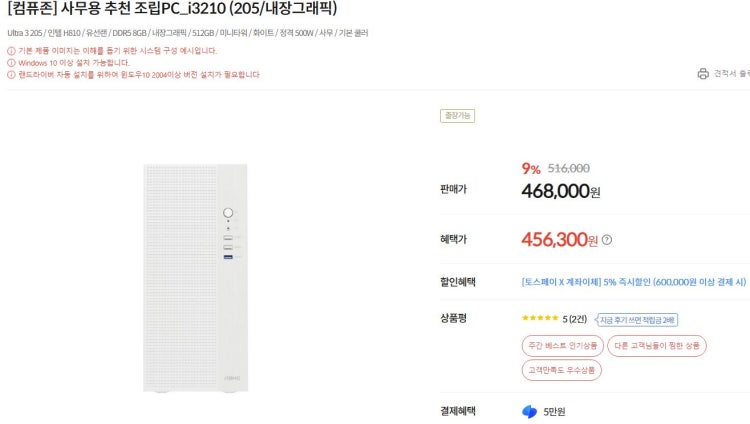Click the printer icon for quote printing
750x424 pixels.
(x=702, y=74)
